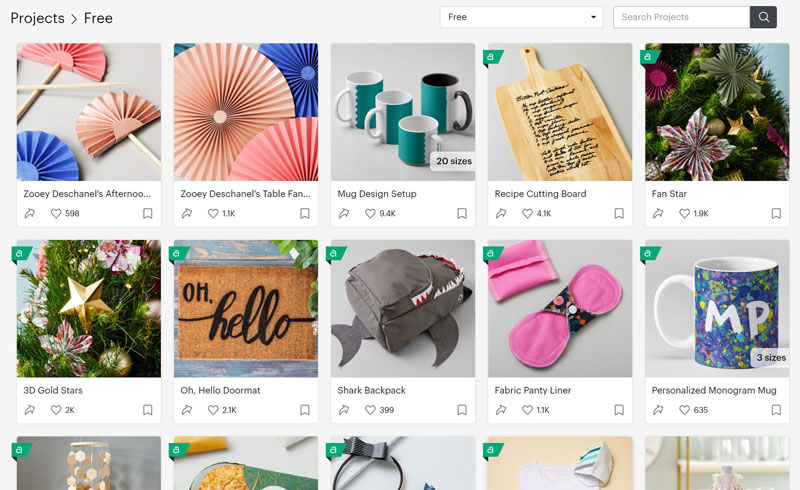800x490 pixels.
Task: Open the Fan Star tree thumbnail
Action: pos(717,112)
